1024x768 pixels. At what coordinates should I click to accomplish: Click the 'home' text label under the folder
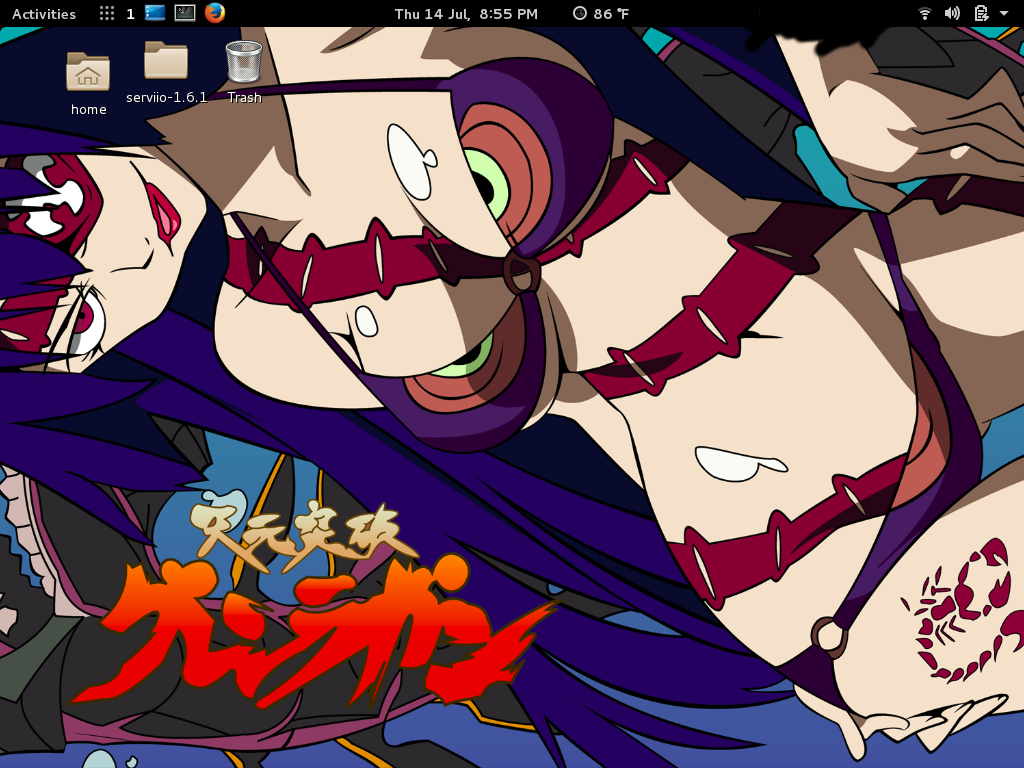click(x=88, y=109)
